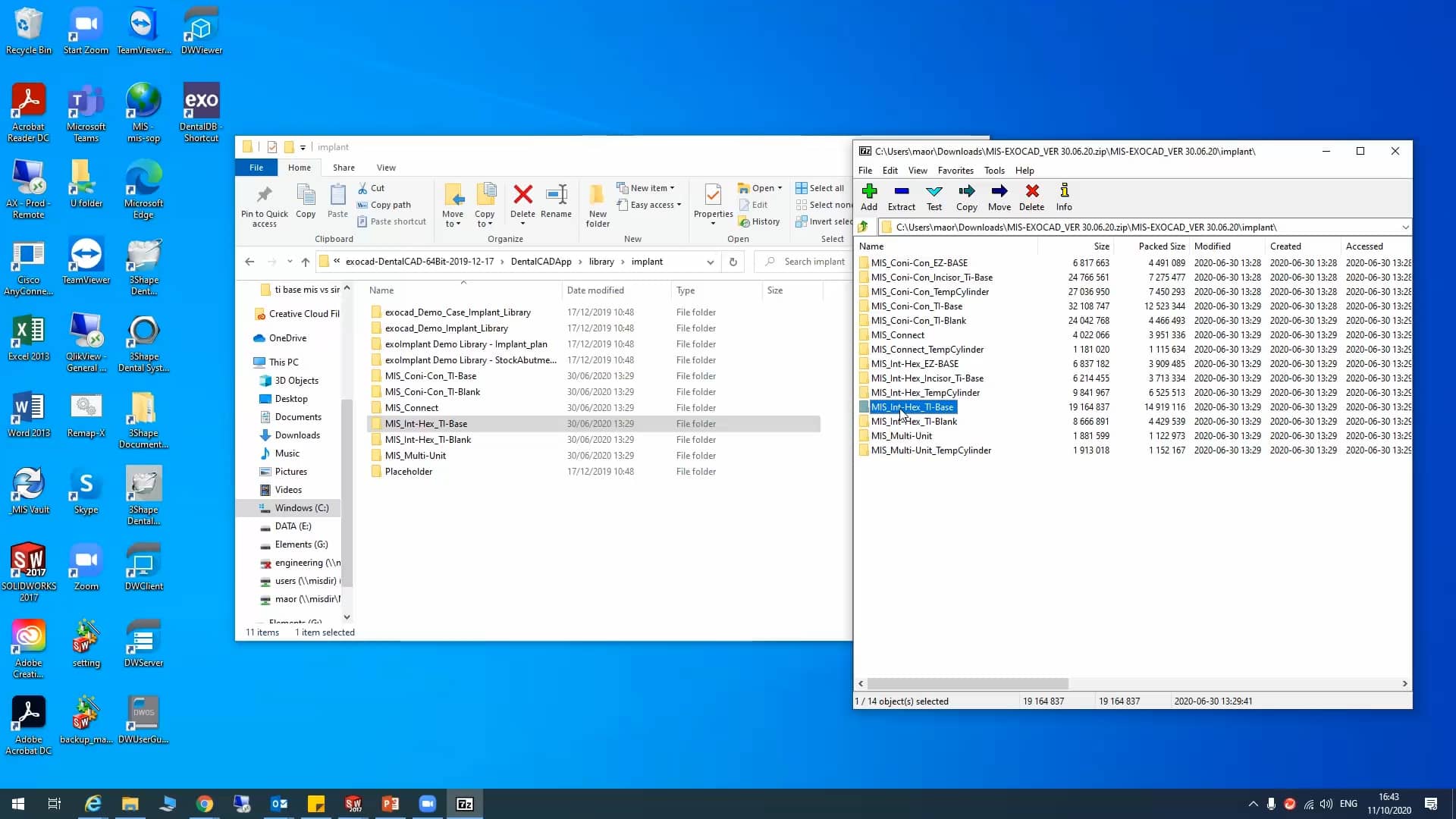Expand the 7-Zip address path dropdown
Screen dimensions: 1456x819
pyautogui.click(x=1404, y=227)
